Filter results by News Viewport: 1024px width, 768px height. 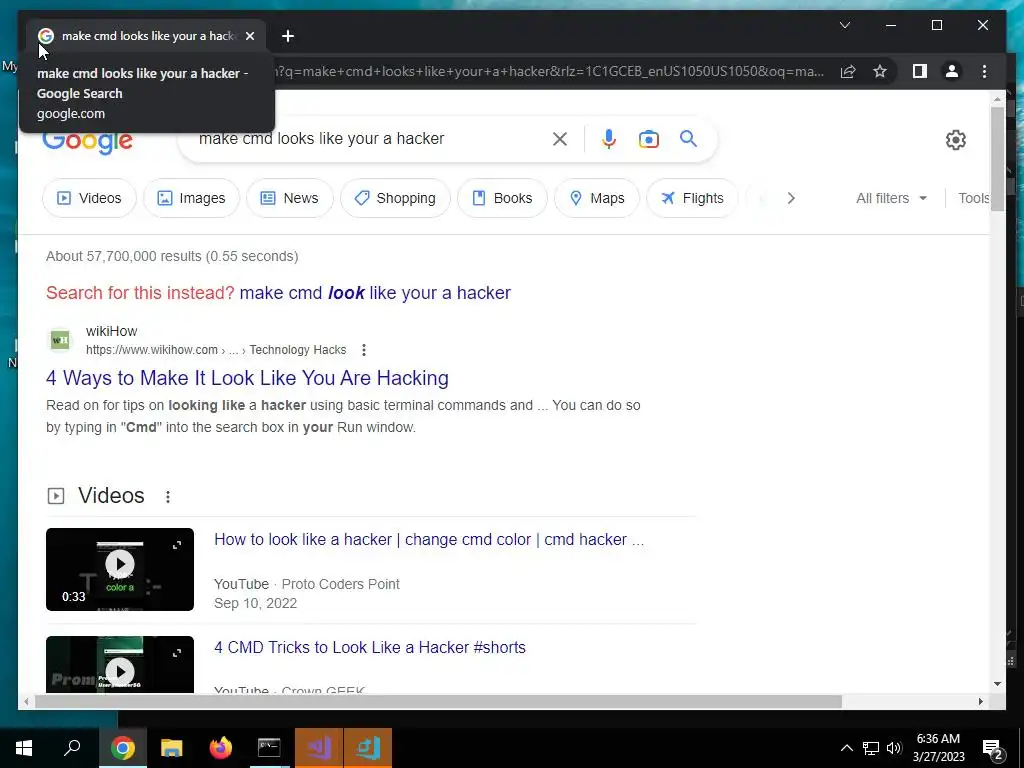pos(289,198)
